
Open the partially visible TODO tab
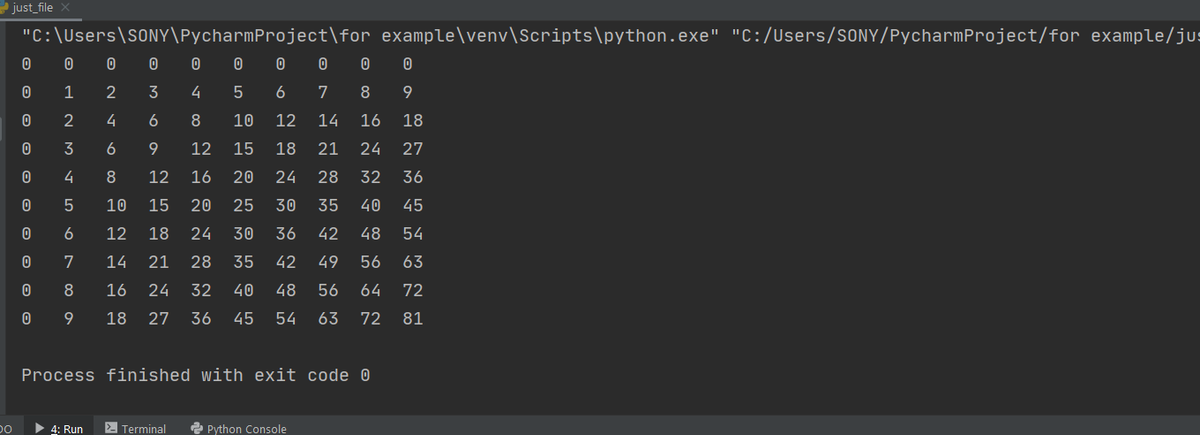coord(5,428)
